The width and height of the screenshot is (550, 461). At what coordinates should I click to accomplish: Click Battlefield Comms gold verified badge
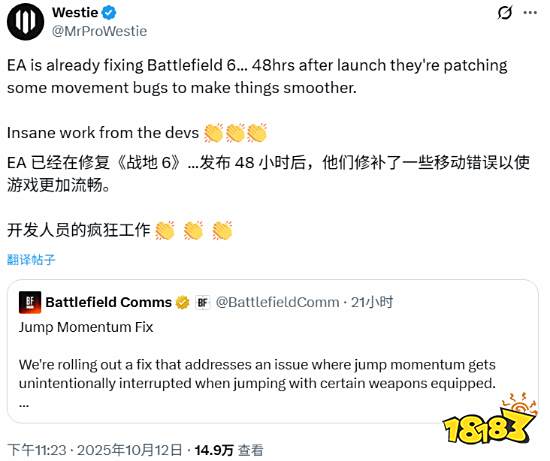182,302
